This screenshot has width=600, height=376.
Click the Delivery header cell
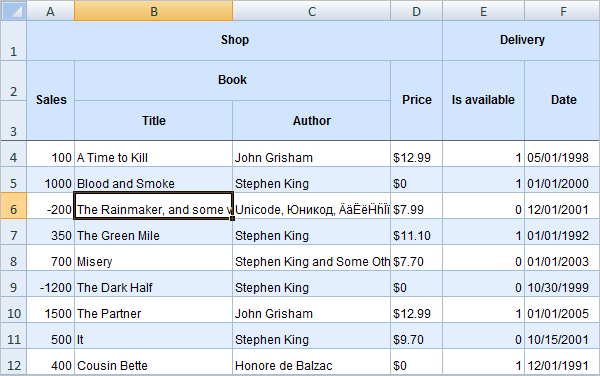[522, 40]
